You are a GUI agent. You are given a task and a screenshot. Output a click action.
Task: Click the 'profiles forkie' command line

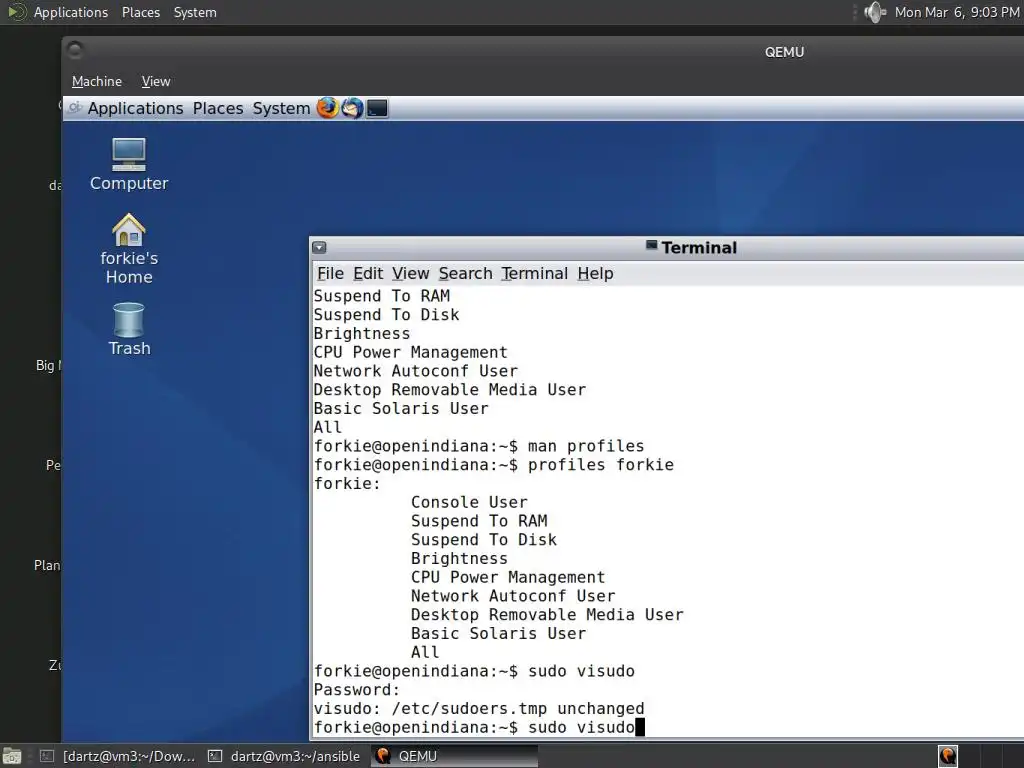coord(493,465)
